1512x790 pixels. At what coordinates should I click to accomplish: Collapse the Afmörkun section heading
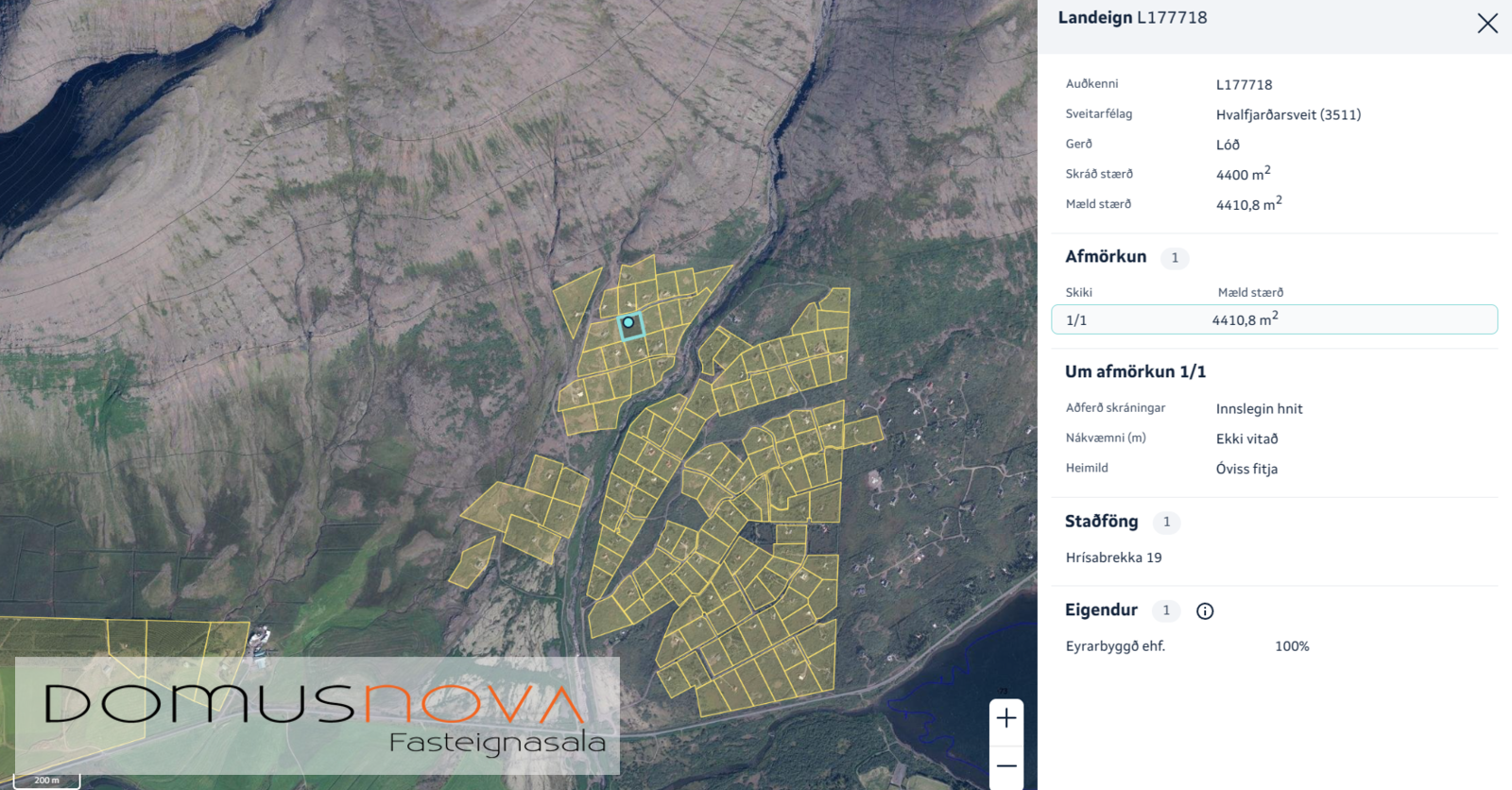pyautogui.click(x=1106, y=257)
